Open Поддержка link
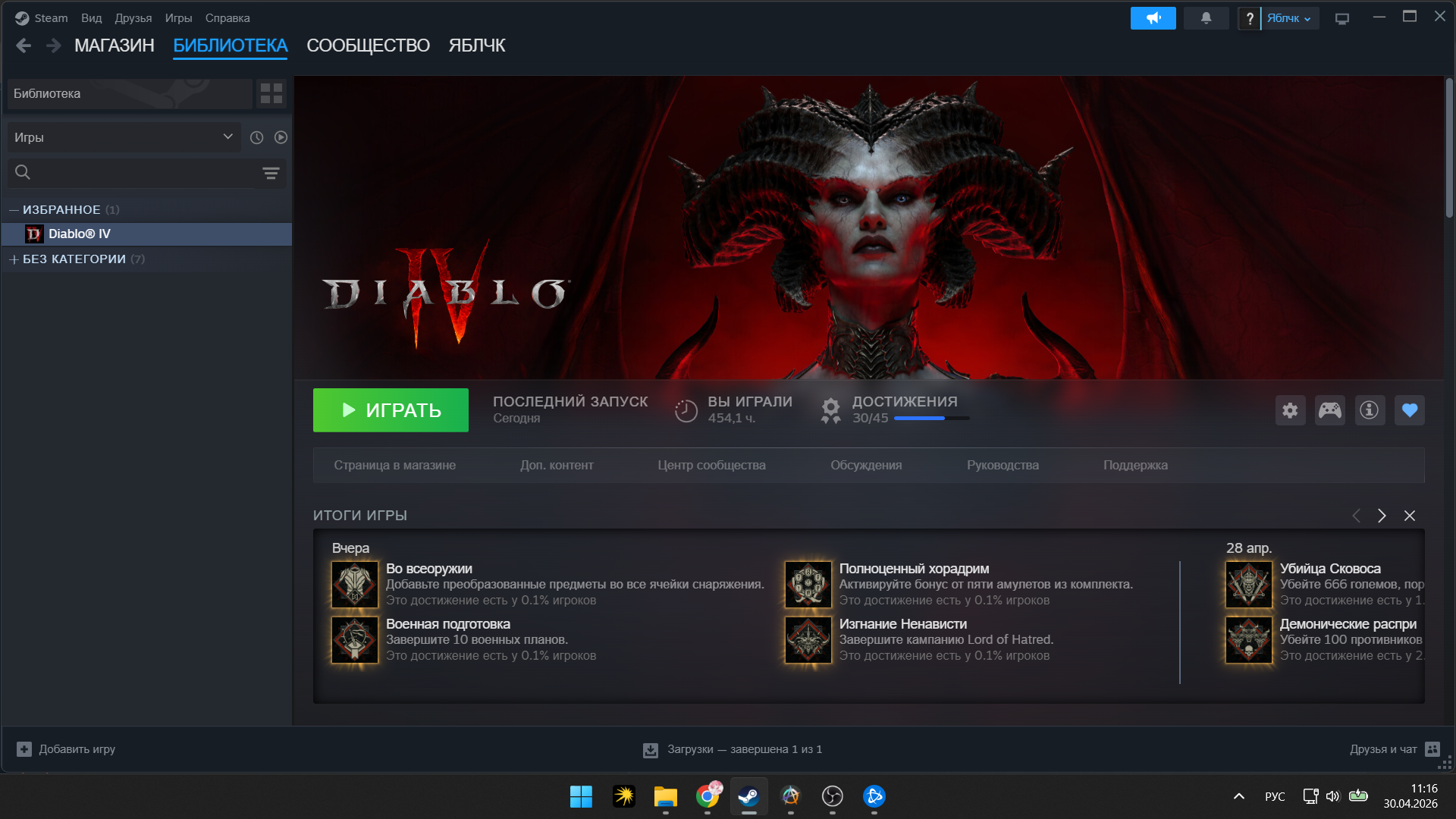Screen dimensions: 1456x819 pos(1135,465)
